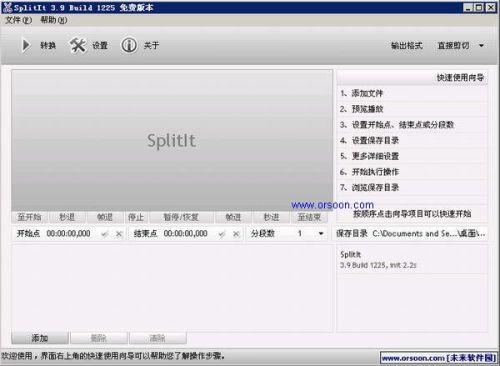Open settings via the wrench icon (设置)
500x366 pixels.
[x=78, y=45]
